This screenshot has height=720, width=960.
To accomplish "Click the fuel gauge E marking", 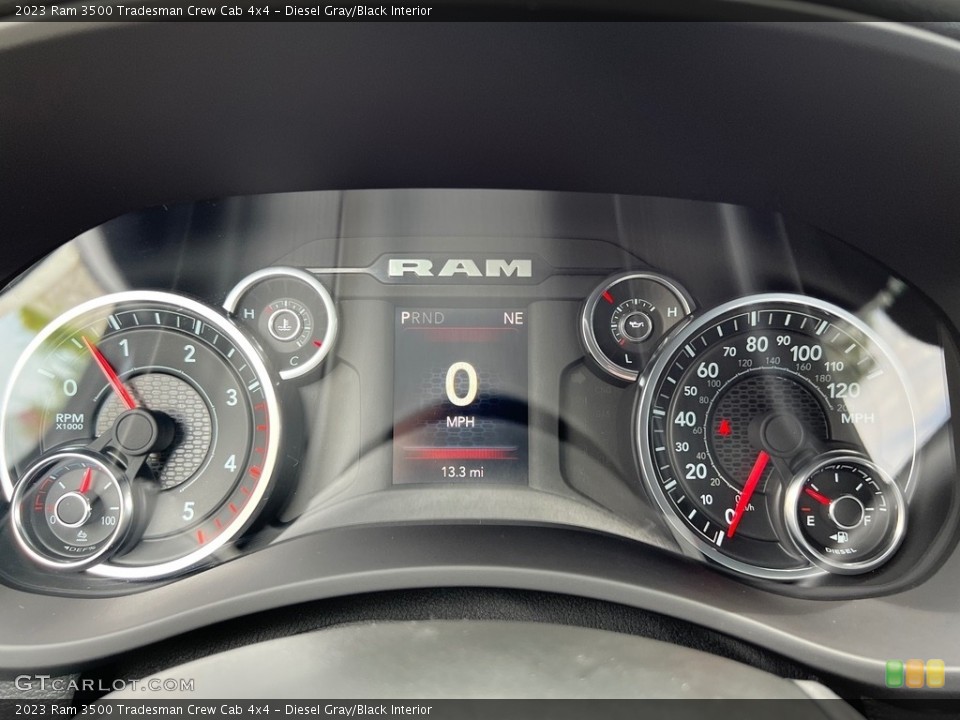I will pos(811,521).
